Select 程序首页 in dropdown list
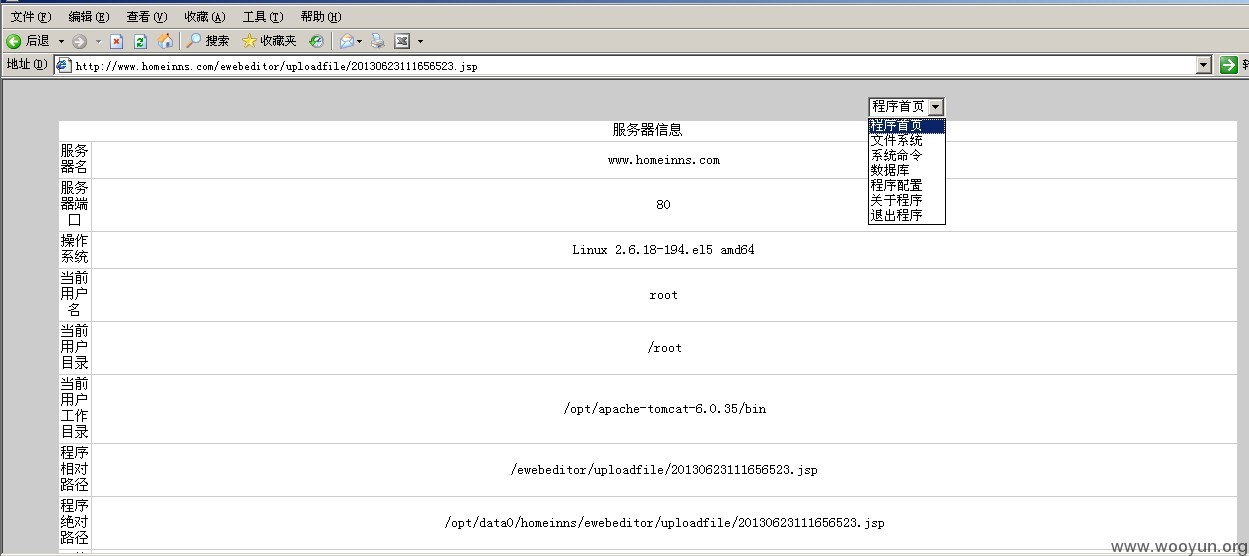1249x556 pixels. [906, 126]
